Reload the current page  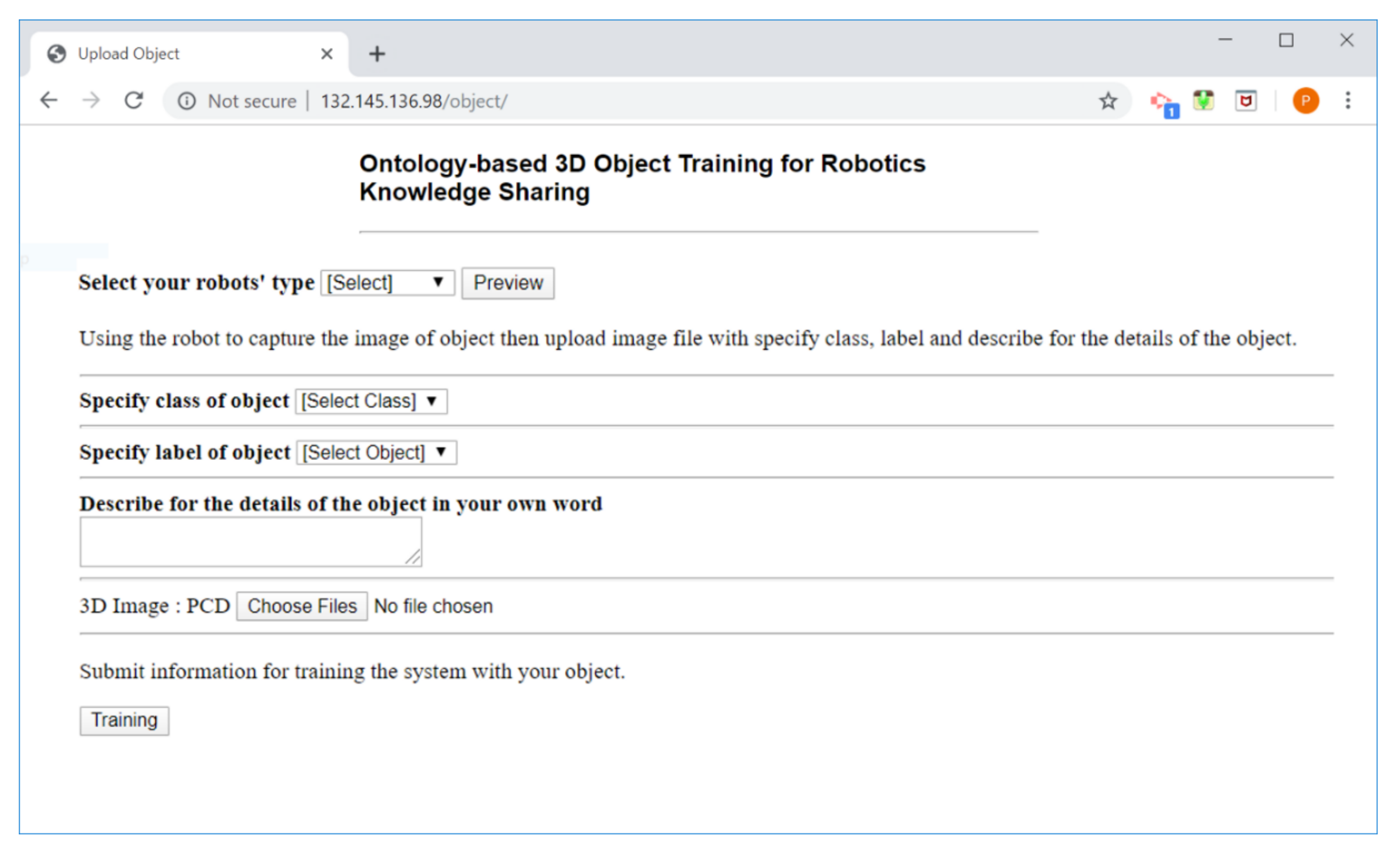click(133, 101)
